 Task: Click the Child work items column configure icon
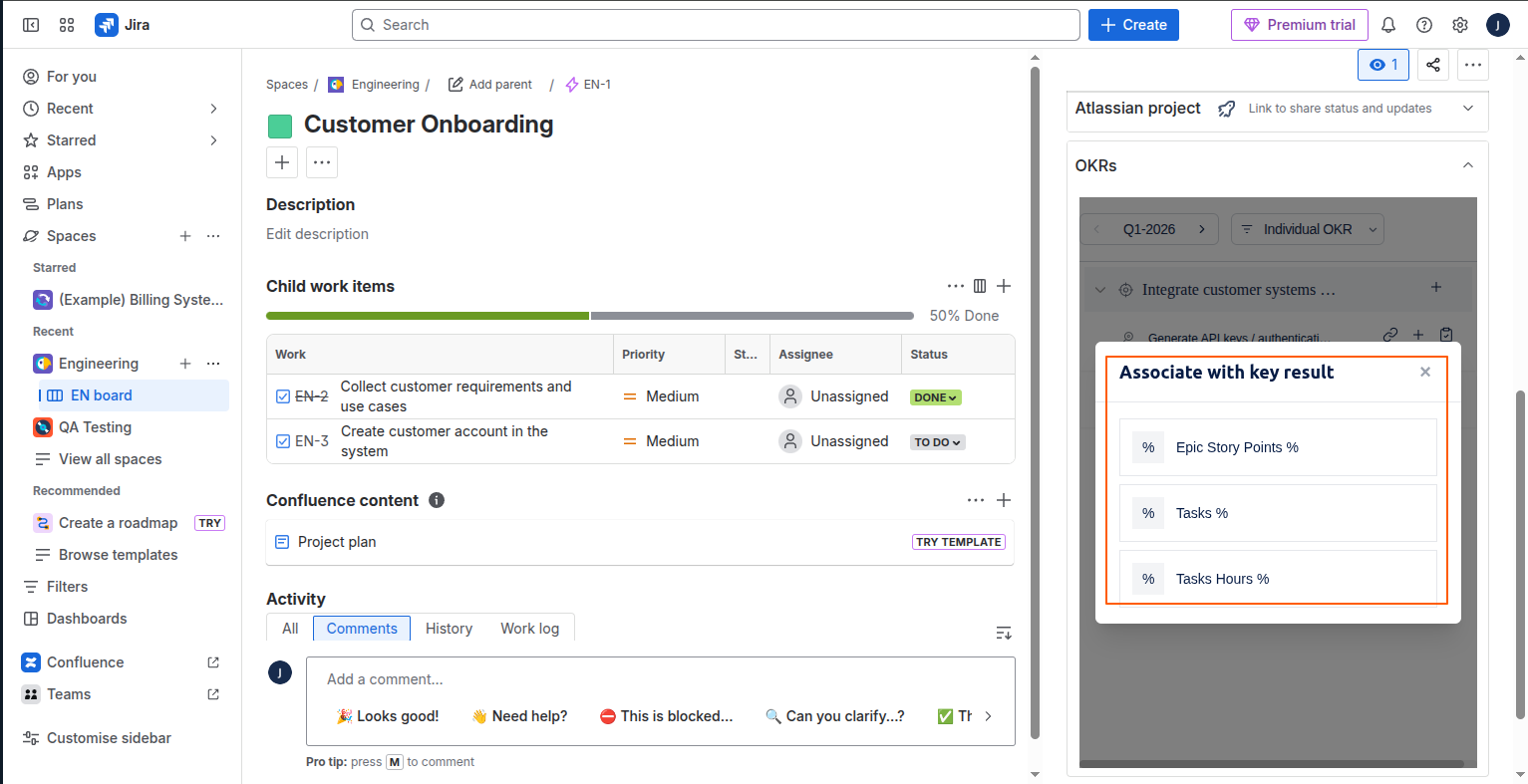(980, 286)
